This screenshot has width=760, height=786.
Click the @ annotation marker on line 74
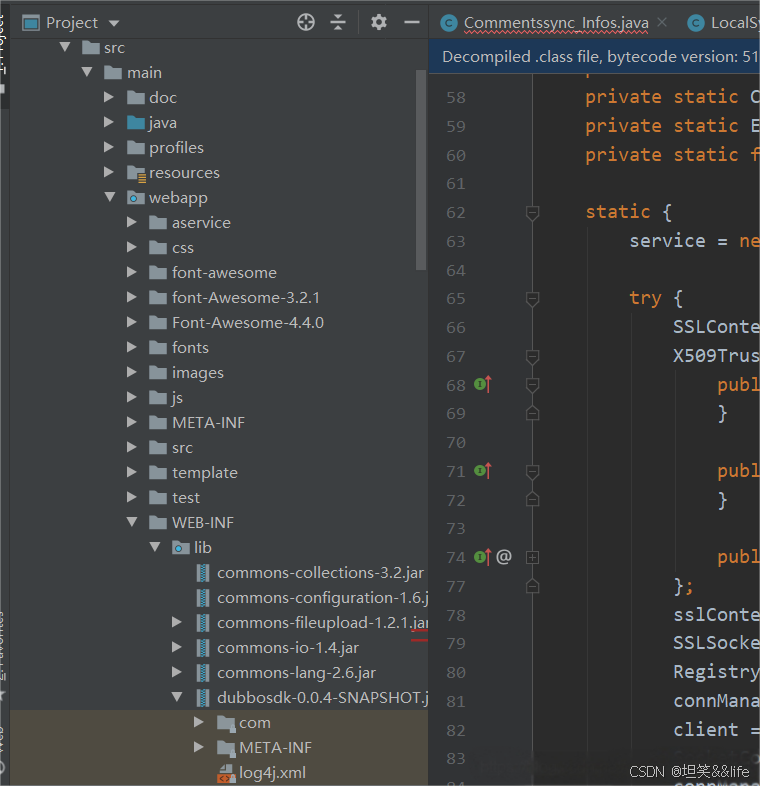click(504, 557)
